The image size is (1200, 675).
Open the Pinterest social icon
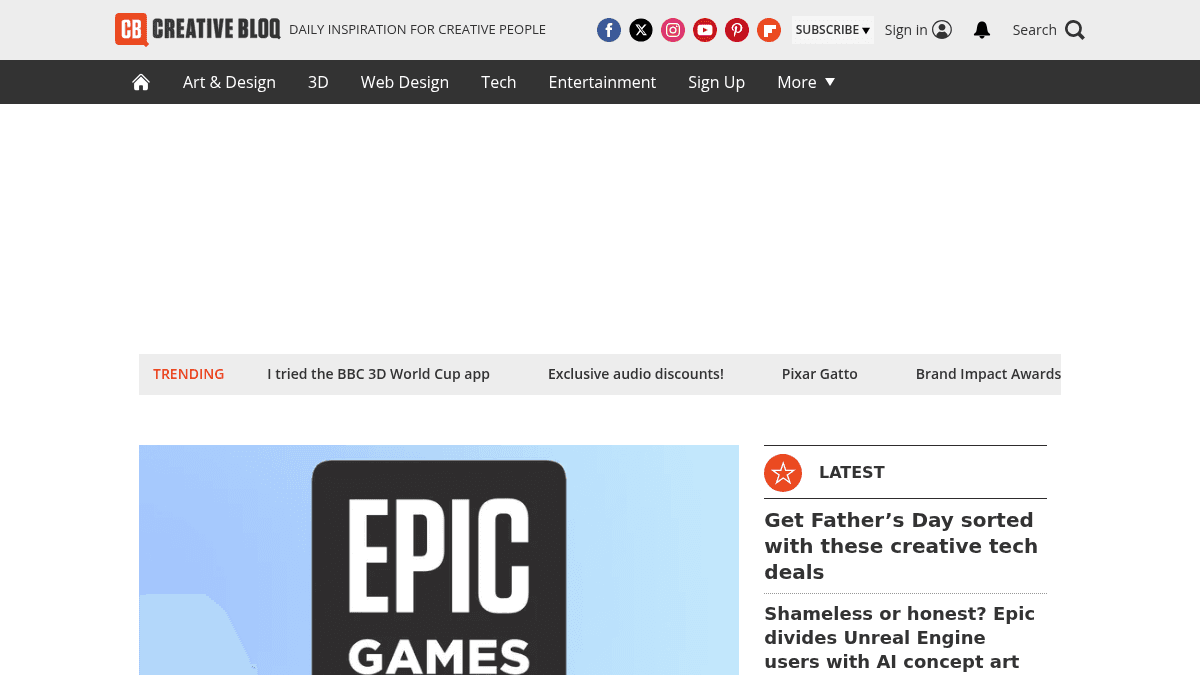click(x=737, y=30)
